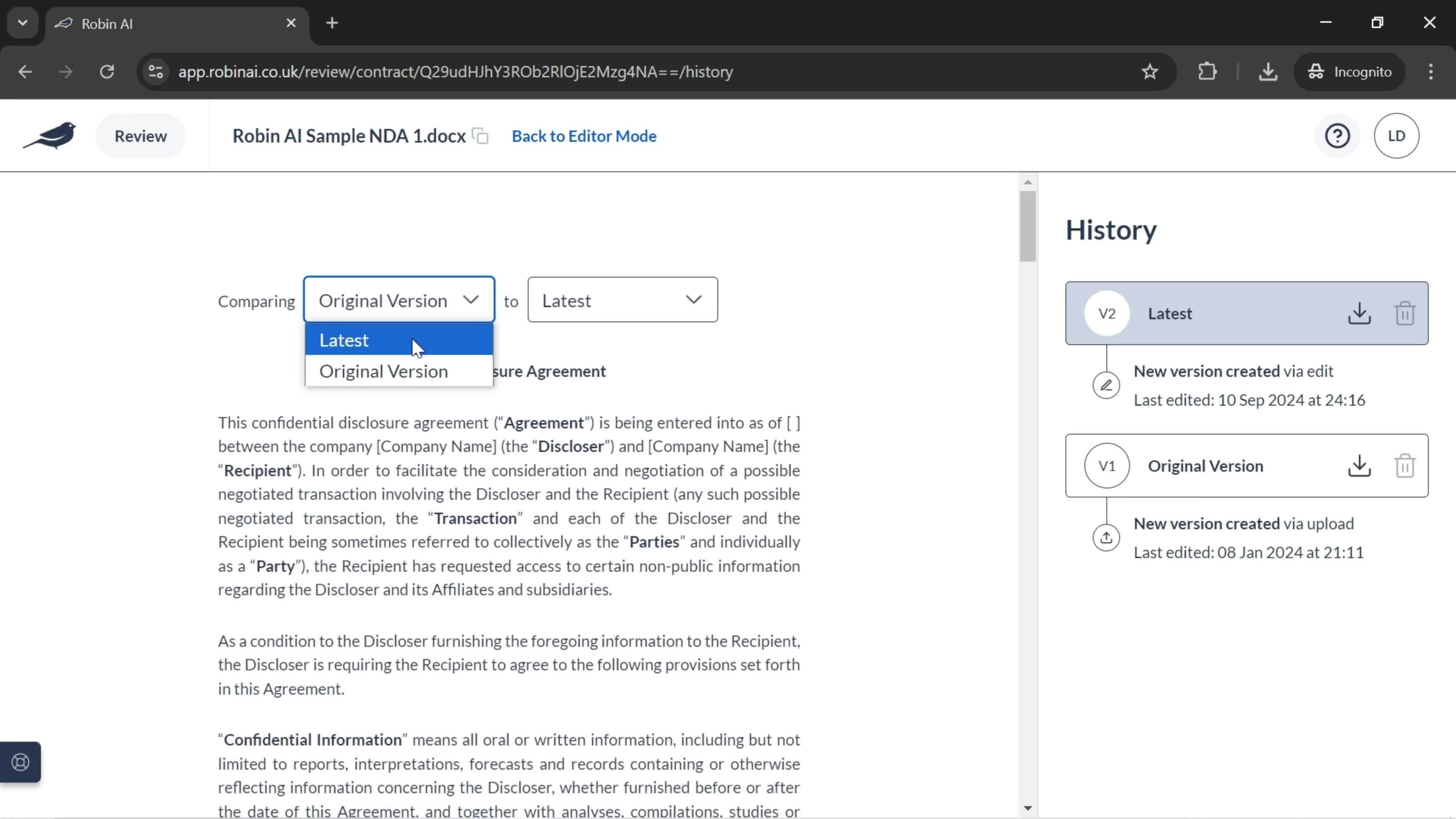Viewport: 1456px width, 819px height.
Task: Download the V2 Latest version
Action: pos(1359,313)
